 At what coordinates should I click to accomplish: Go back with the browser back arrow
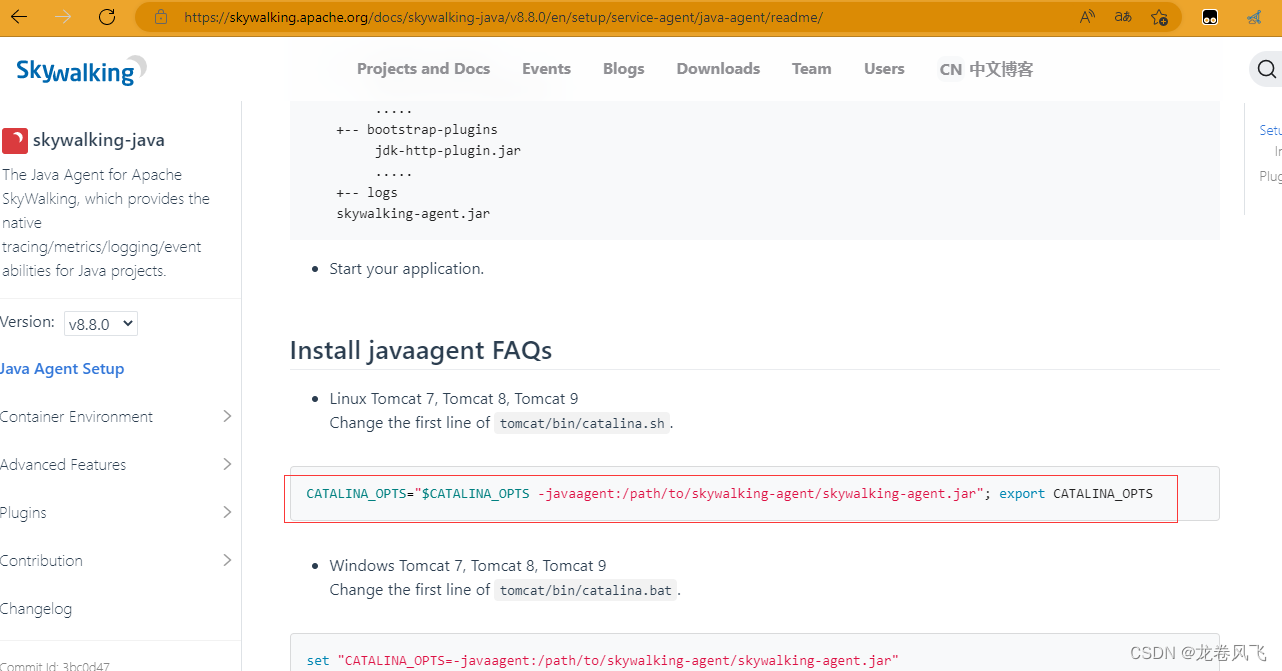(x=19, y=17)
